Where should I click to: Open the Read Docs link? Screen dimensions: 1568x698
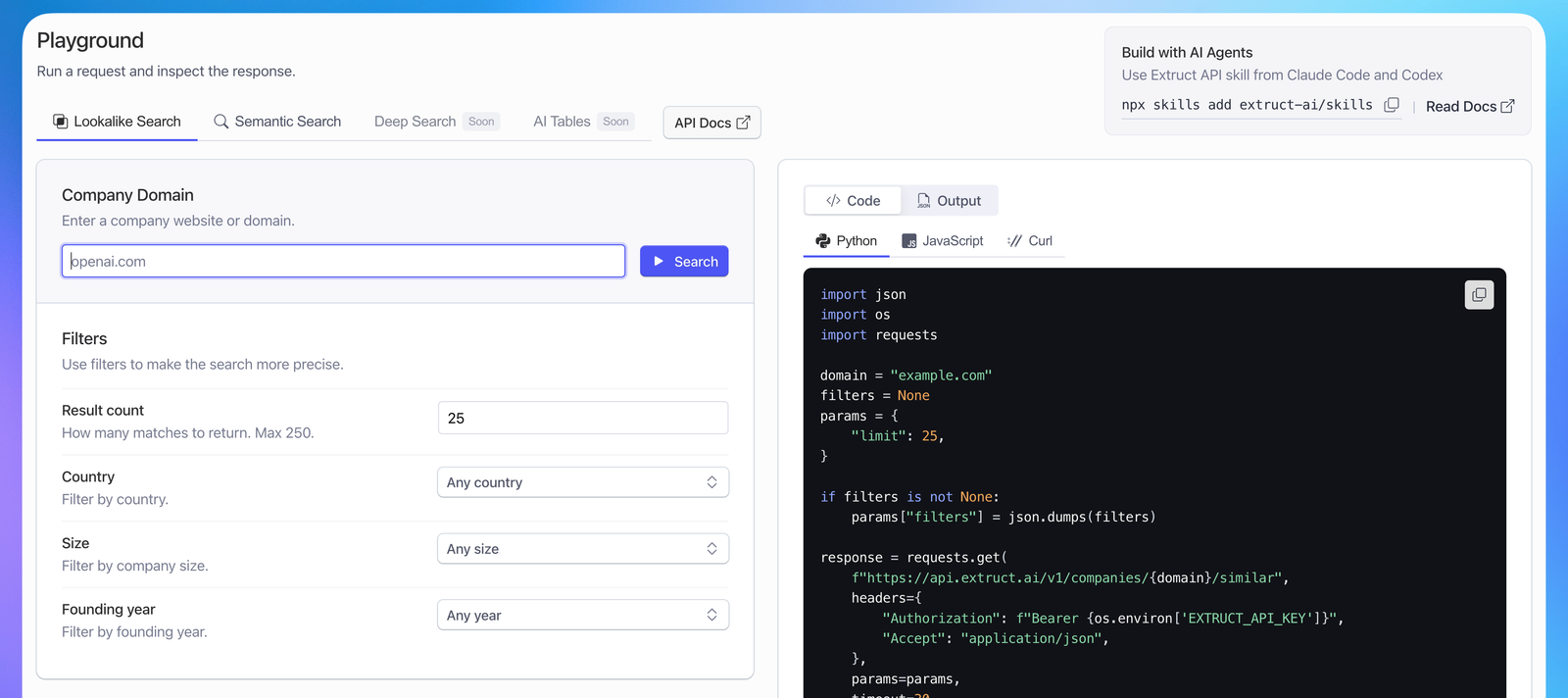pos(1460,106)
